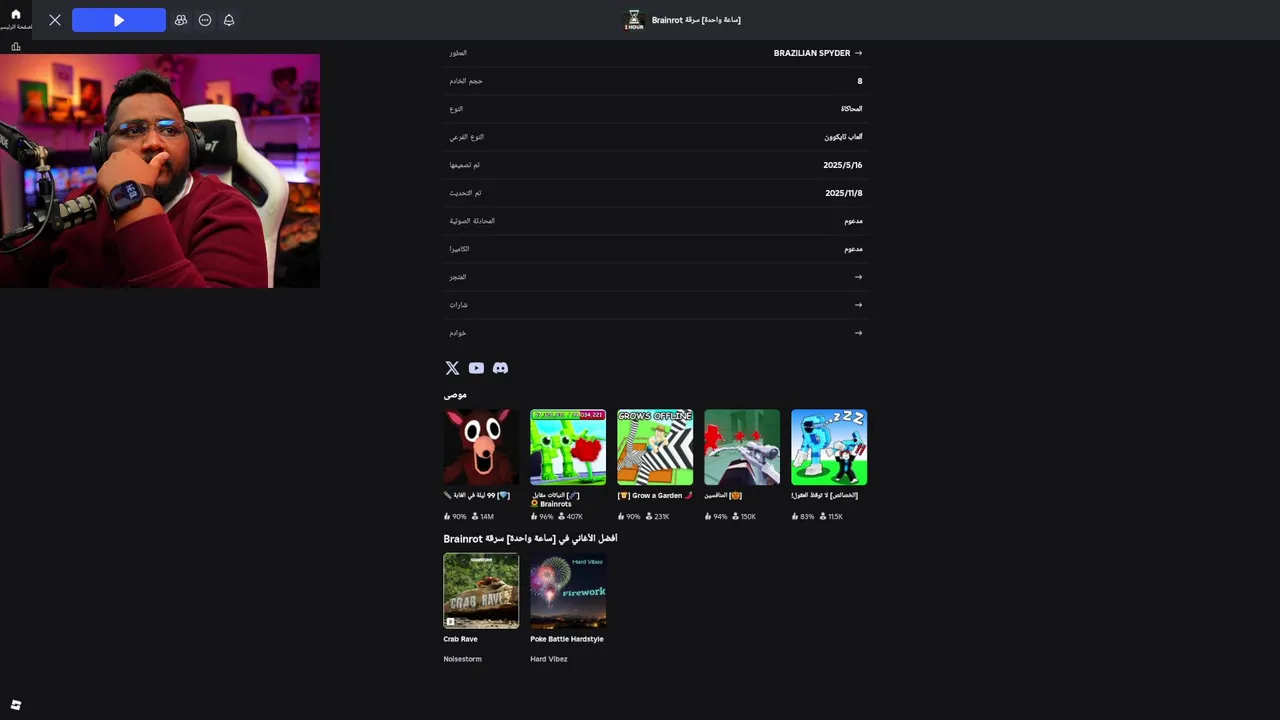Click the 14M players count
This screenshot has height=720, width=1280.
tap(487, 517)
